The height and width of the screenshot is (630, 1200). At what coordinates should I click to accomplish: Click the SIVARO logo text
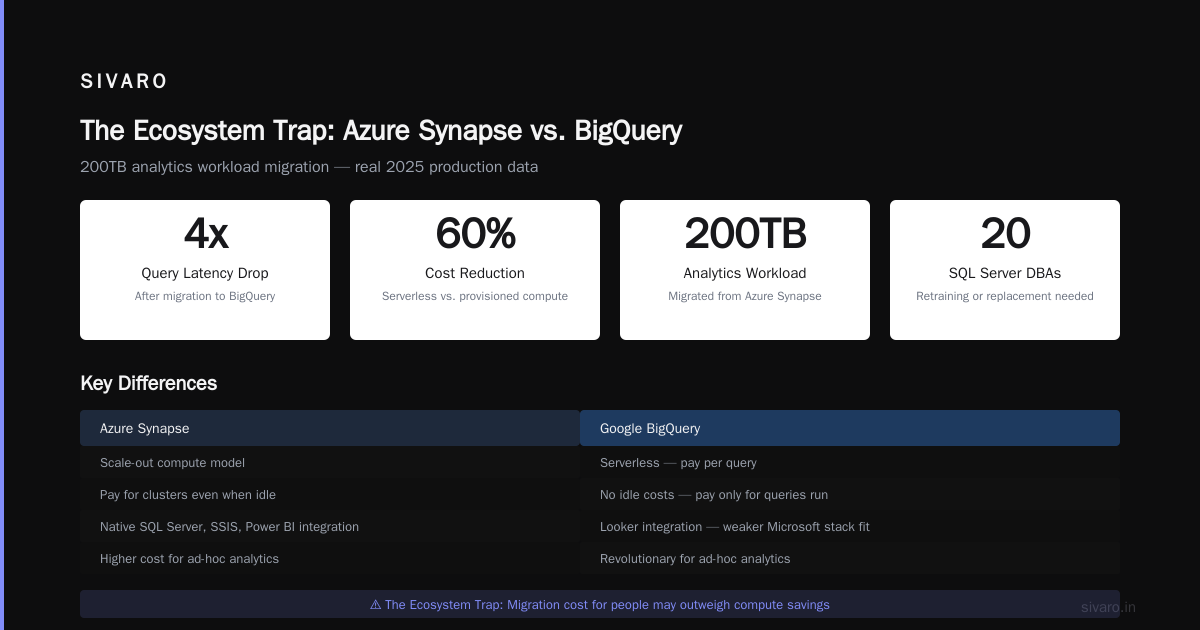(x=124, y=82)
